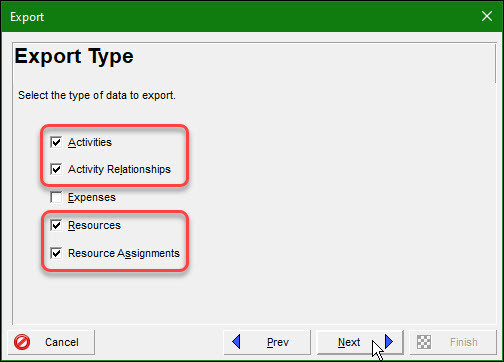Click the 'Export Type' heading text

click(x=74, y=56)
